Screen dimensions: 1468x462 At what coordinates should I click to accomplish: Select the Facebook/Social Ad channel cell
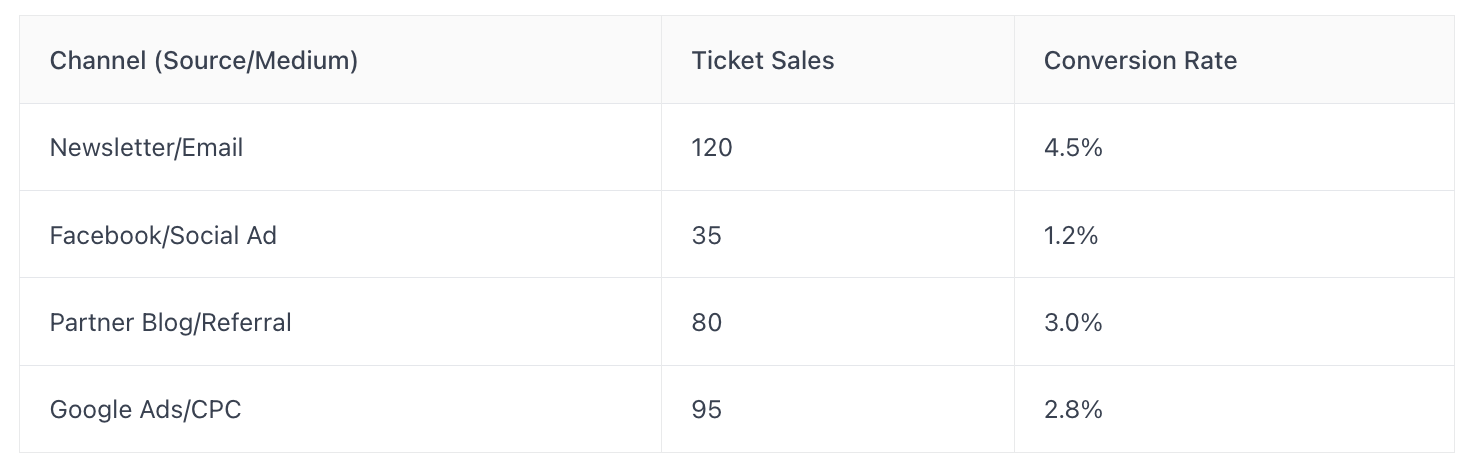coord(340,235)
